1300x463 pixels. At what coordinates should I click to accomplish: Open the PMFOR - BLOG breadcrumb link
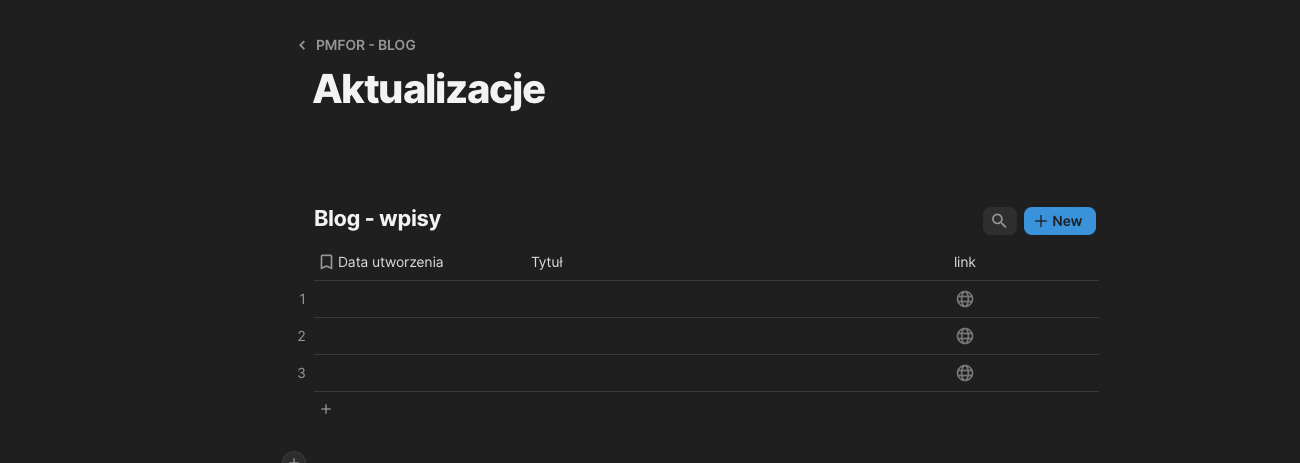click(x=365, y=45)
